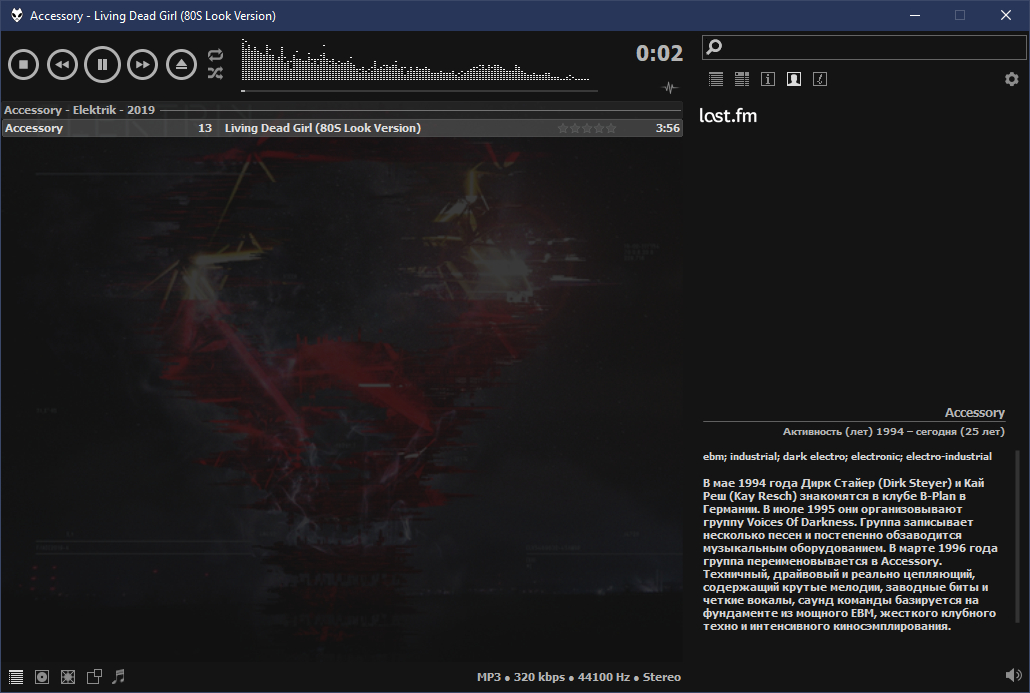The image size is (1030, 693).
Task: Minimize the player window
Action: tap(914, 15)
